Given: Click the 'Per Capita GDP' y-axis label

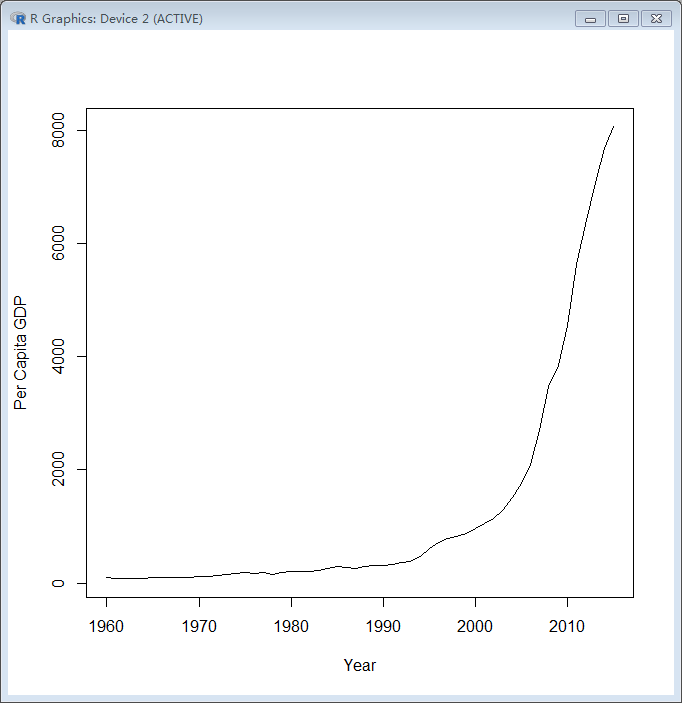Looking at the screenshot, I should point(20,354).
